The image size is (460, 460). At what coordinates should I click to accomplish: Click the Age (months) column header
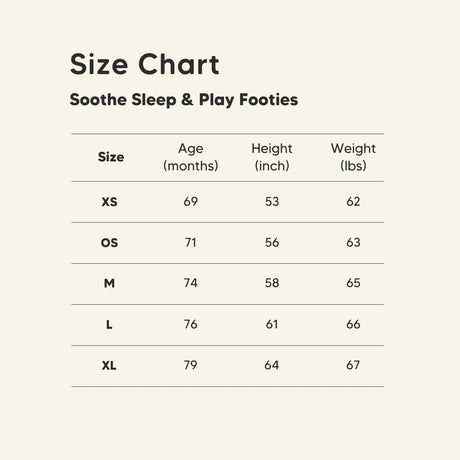(191, 157)
